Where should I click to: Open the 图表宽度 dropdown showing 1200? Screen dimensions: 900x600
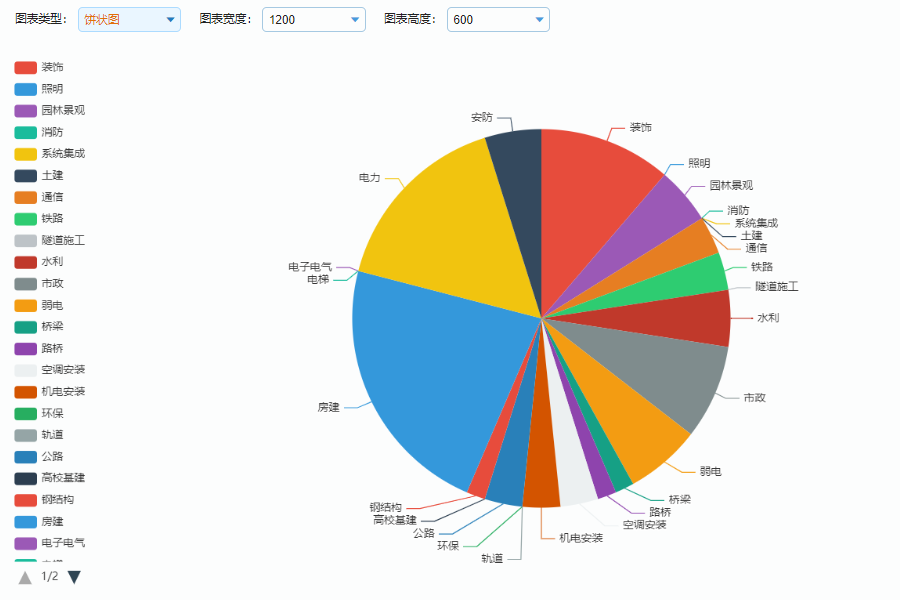[x=313, y=20]
